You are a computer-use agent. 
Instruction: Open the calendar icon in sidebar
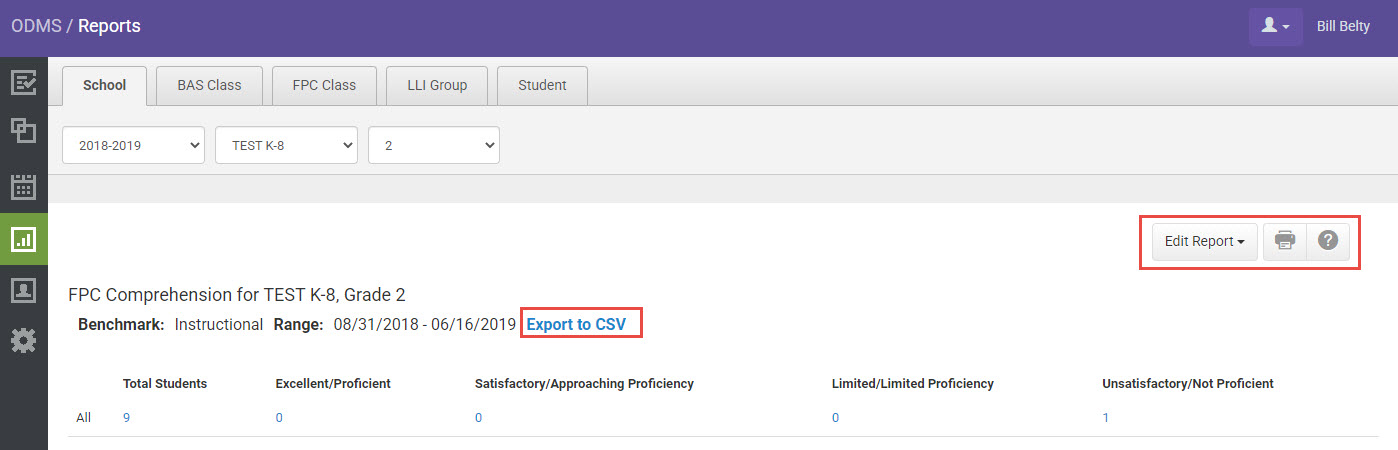tap(23, 186)
